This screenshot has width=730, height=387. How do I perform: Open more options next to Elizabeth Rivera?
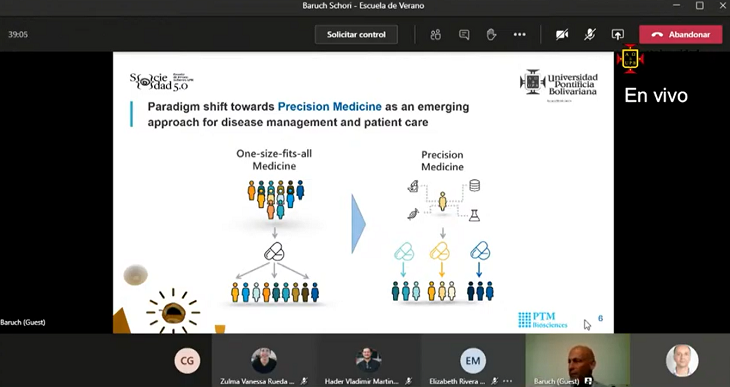tap(507, 381)
